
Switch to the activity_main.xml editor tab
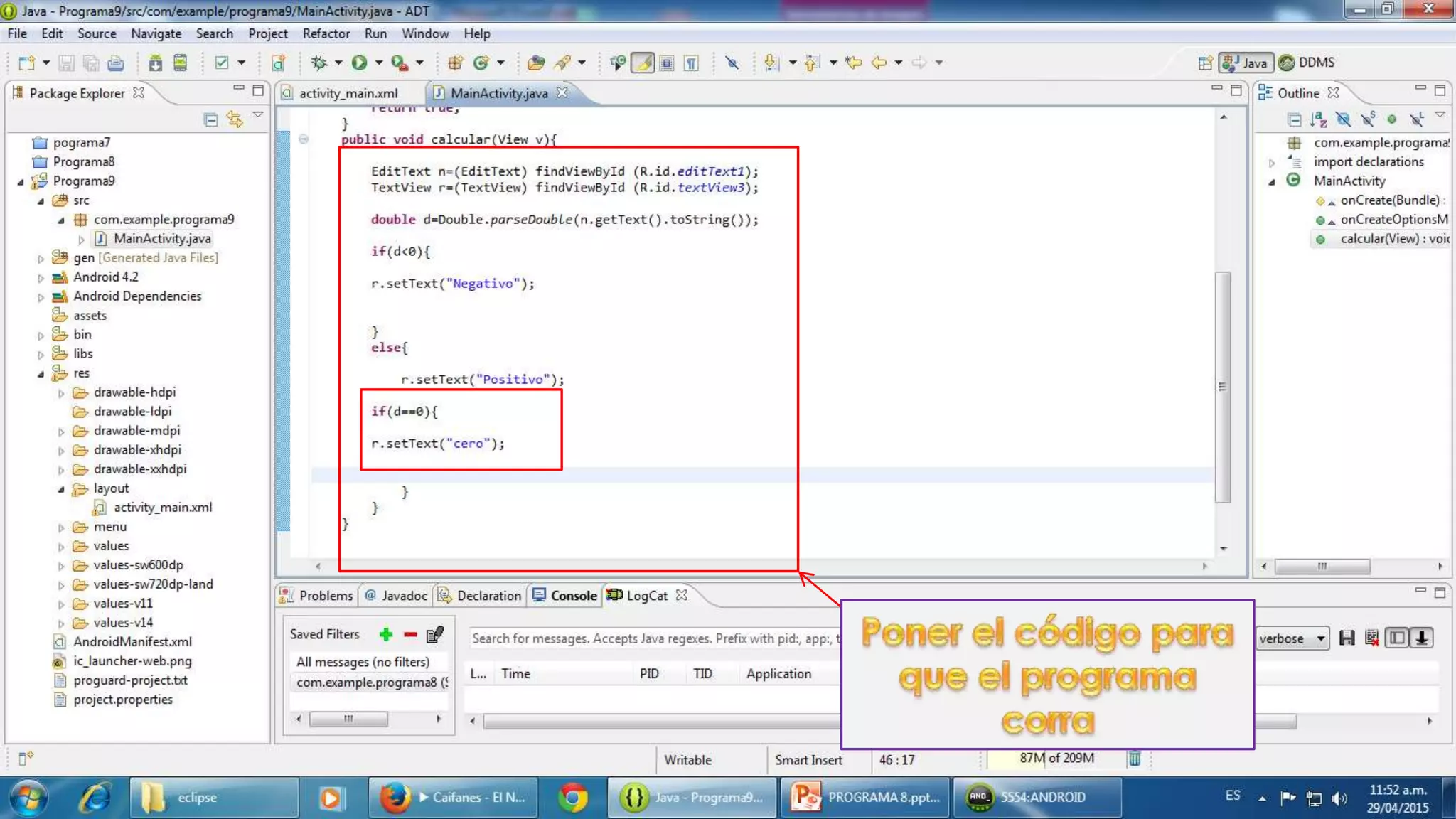(348, 93)
